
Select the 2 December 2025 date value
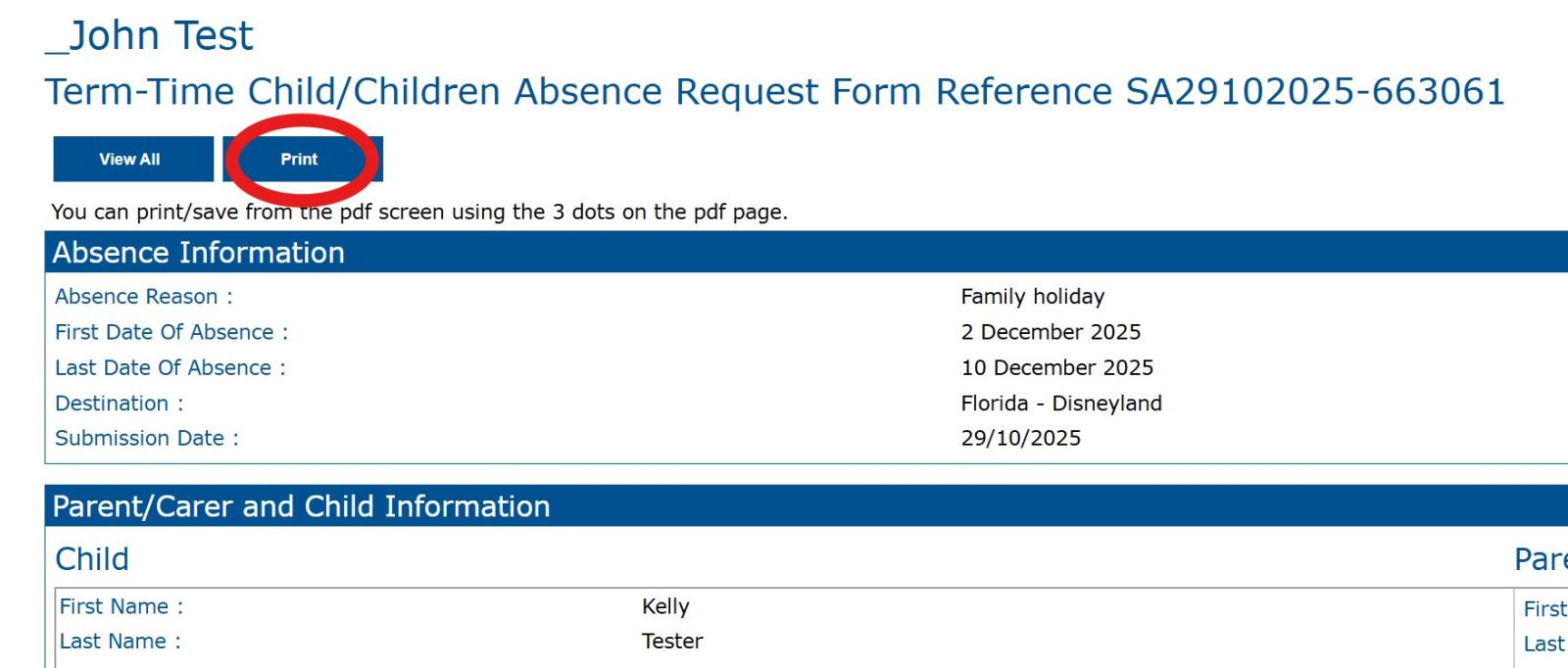[1051, 332]
